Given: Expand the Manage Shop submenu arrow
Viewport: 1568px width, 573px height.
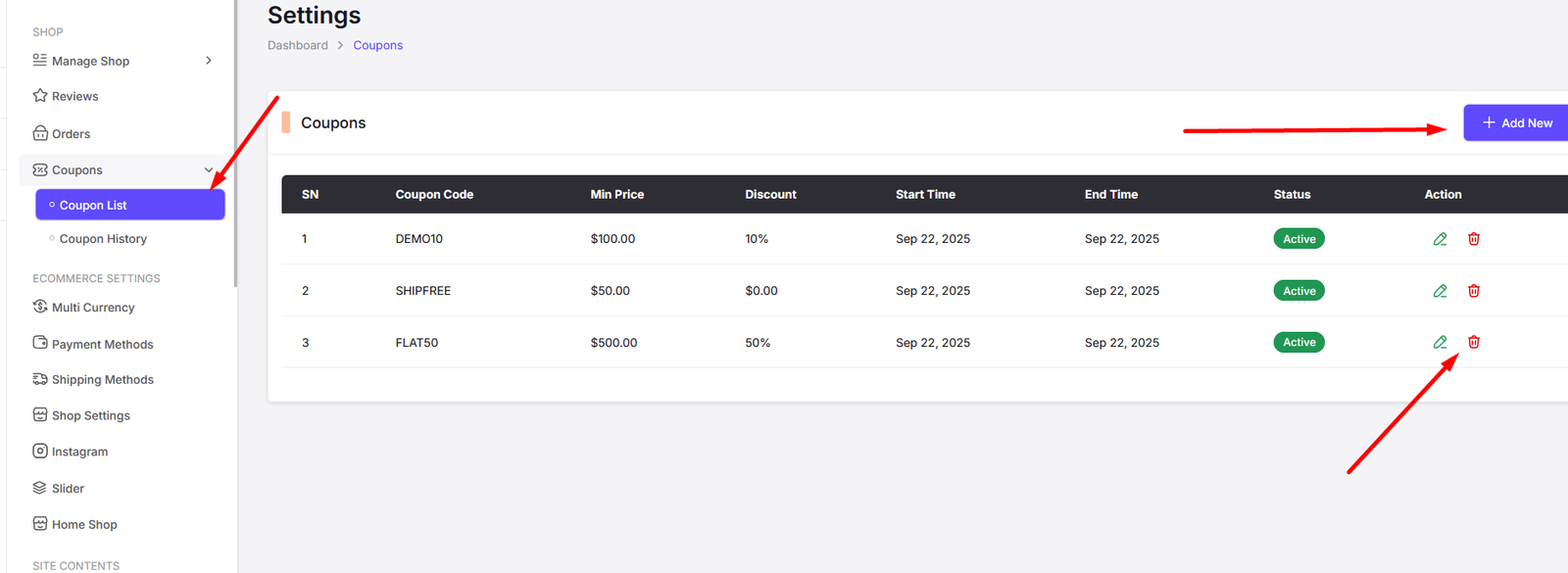Looking at the screenshot, I should (x=209, y=61).
